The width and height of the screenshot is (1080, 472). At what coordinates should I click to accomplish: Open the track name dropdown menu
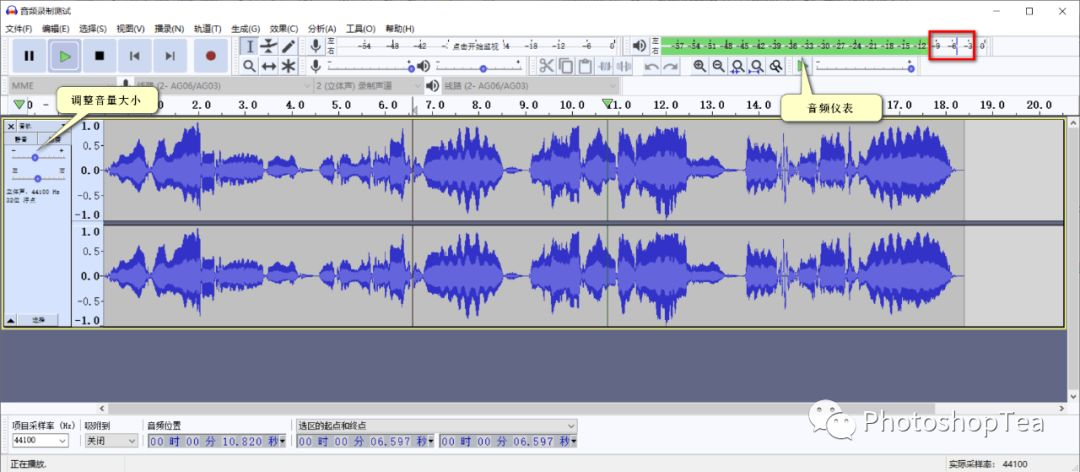pyautogui.click(x=43, y=126)
